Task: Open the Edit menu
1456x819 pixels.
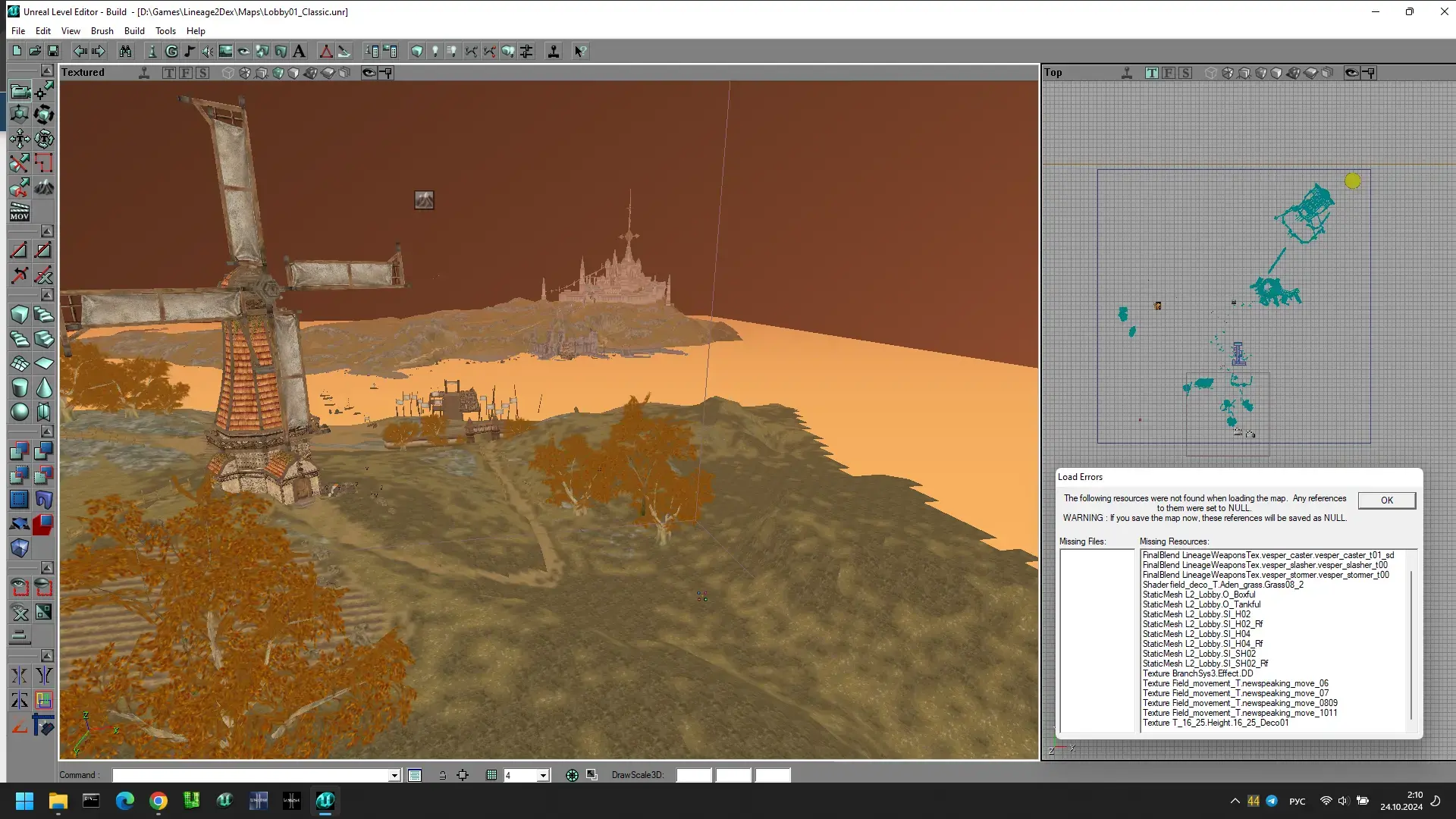Action: pos(43,31)
